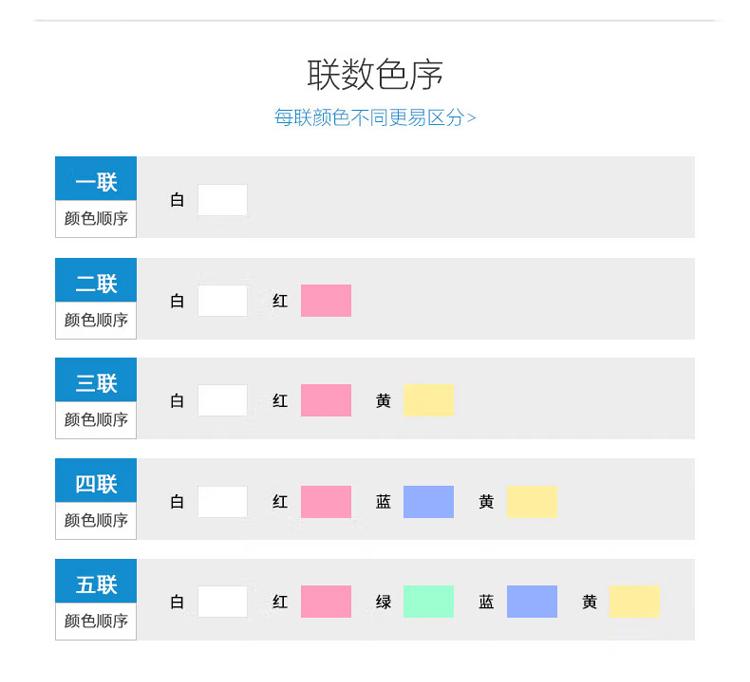
Task: Click the white 白 swatch in 五联 row
Action: [223, 602]
